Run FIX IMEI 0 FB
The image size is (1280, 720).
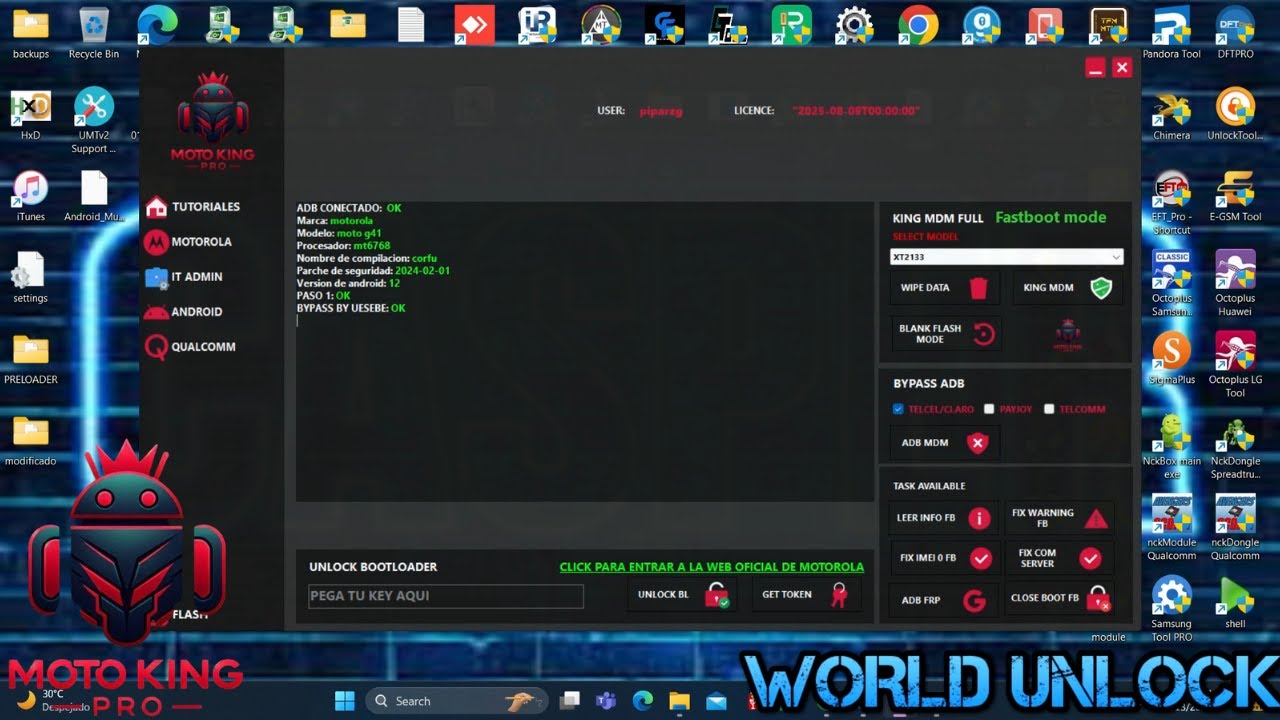944,558
